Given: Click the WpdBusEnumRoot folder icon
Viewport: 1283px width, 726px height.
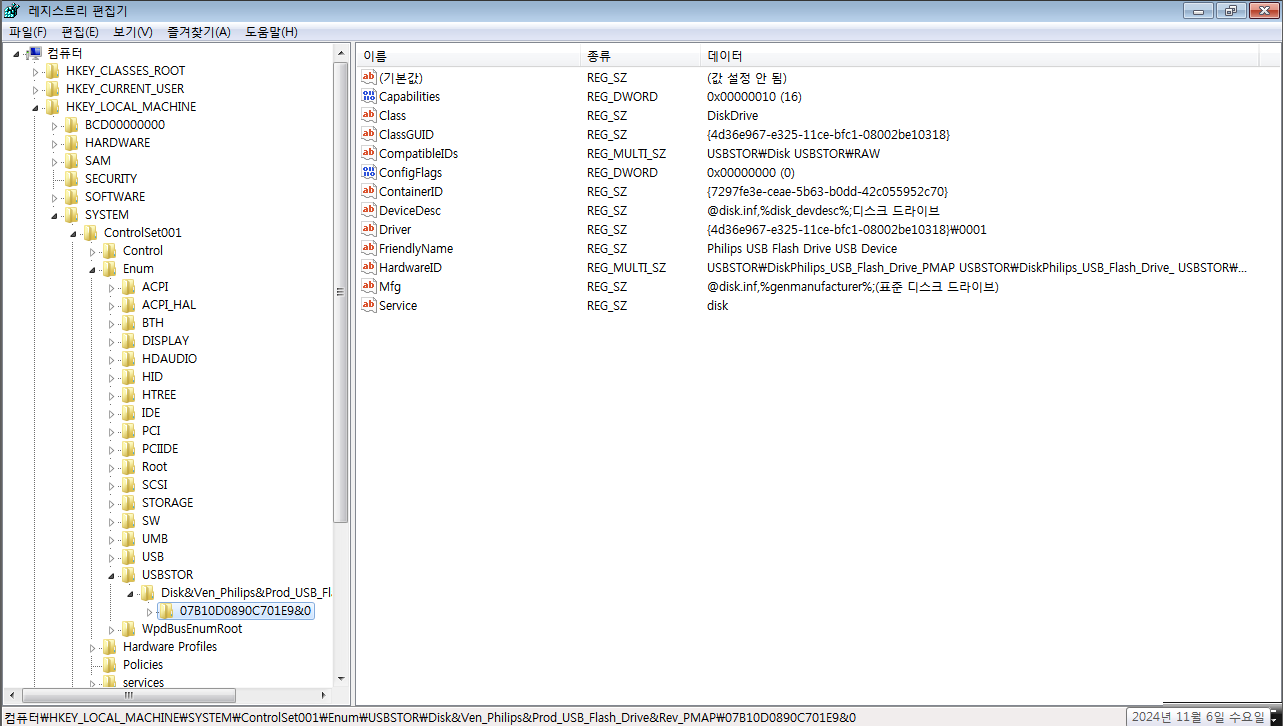Looking at the screenshot, I should [x=129, y=629].
